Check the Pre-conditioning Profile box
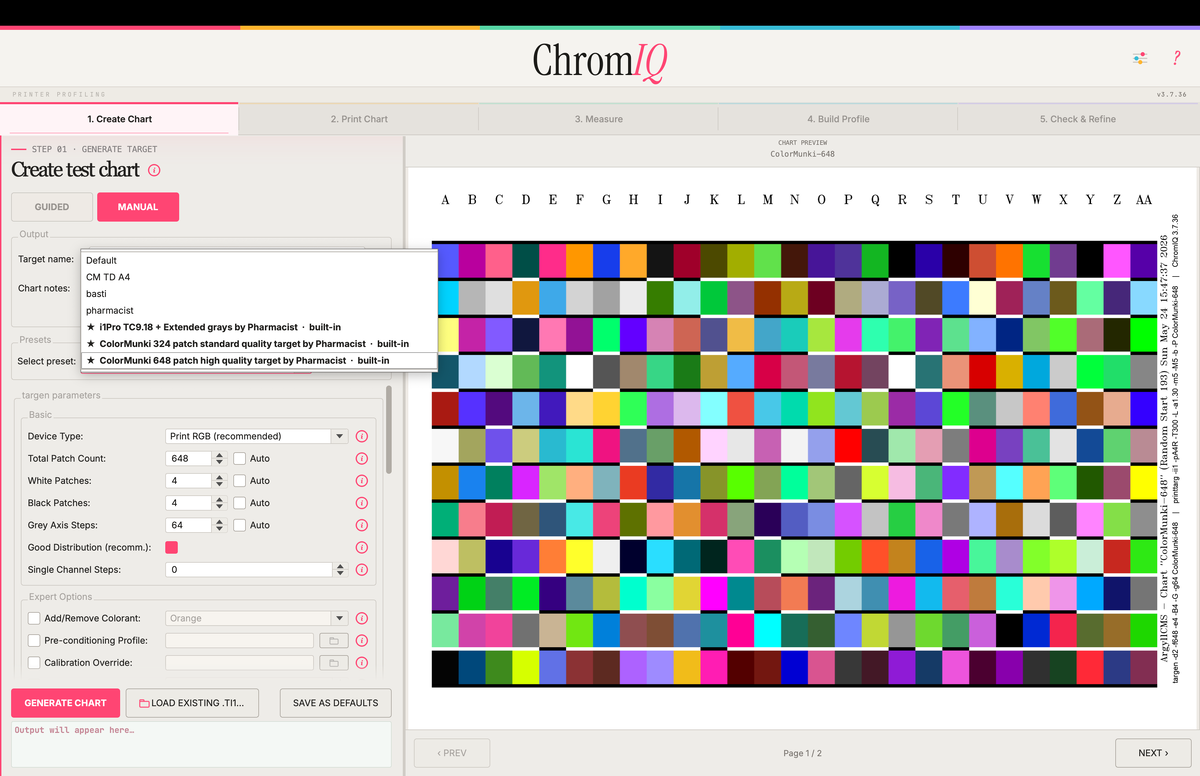 click(35, 640)
